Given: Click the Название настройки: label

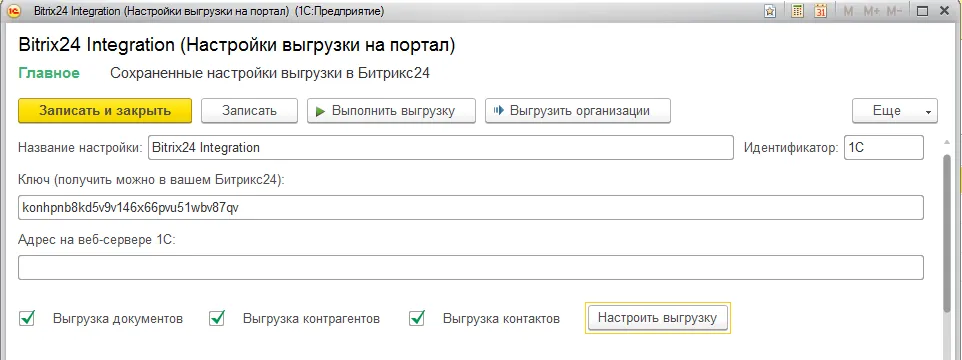Looking at the screenshot, I should click(x=80, y=148).
